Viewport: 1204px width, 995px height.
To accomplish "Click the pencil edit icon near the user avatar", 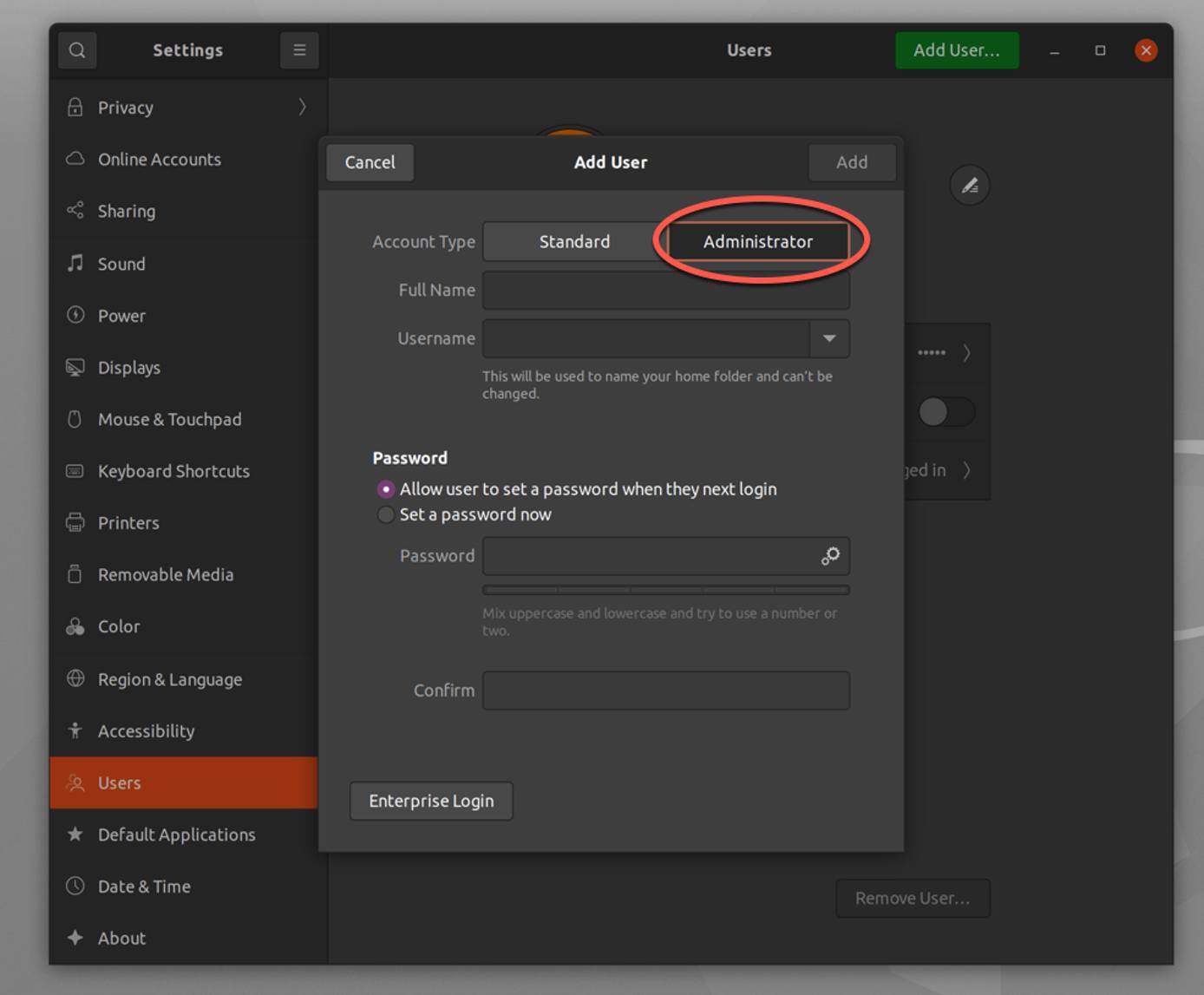I will pos(970,185).
